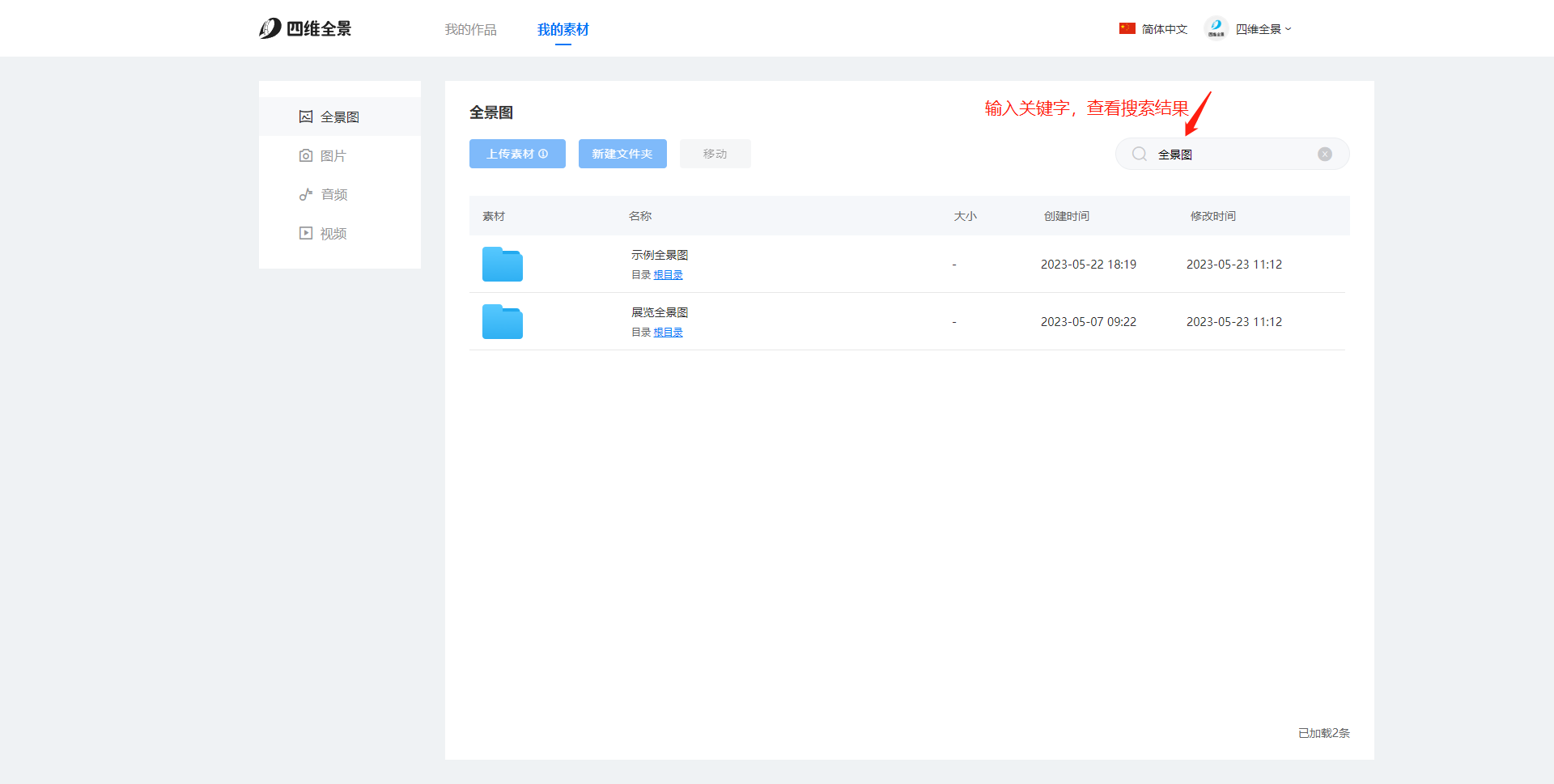
Task: Open the 示例全景图 folder icon
Action: 502,265
